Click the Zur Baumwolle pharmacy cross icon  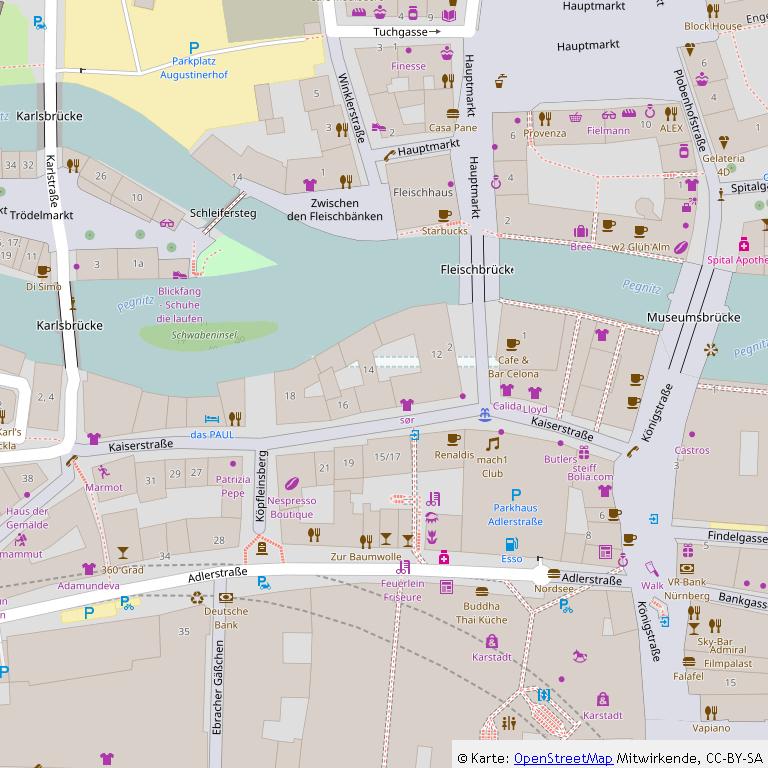(444, 557)
